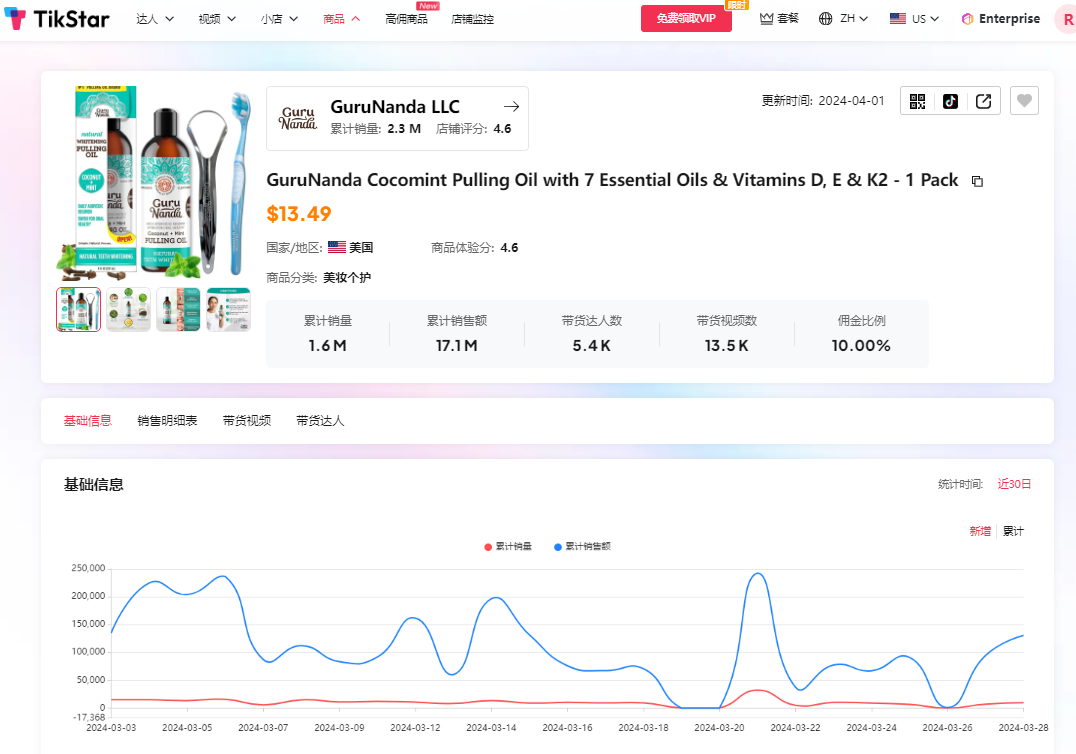
Task: Click the Enterprise badge
Action: click(1000, 19)
